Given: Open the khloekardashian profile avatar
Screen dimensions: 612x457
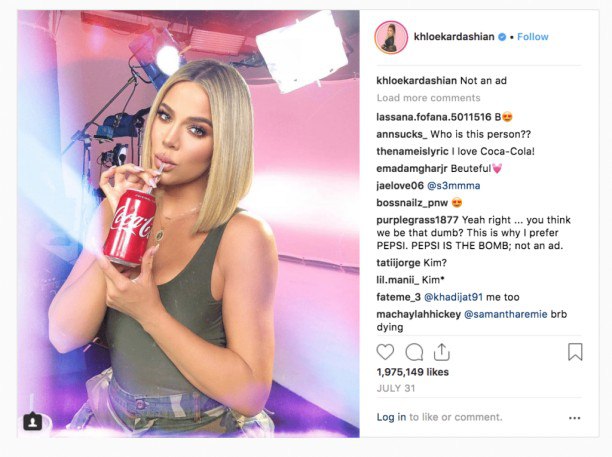Looking at the screenshot, I should tap(391, 37).
